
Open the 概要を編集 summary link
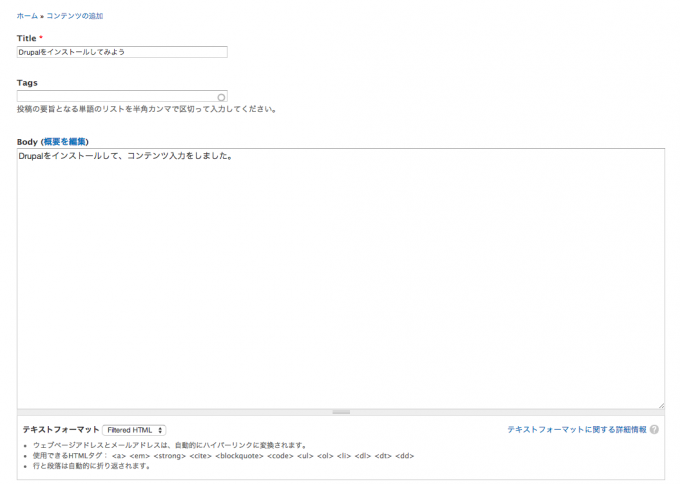pyautogui.click(x=65, y=142)
